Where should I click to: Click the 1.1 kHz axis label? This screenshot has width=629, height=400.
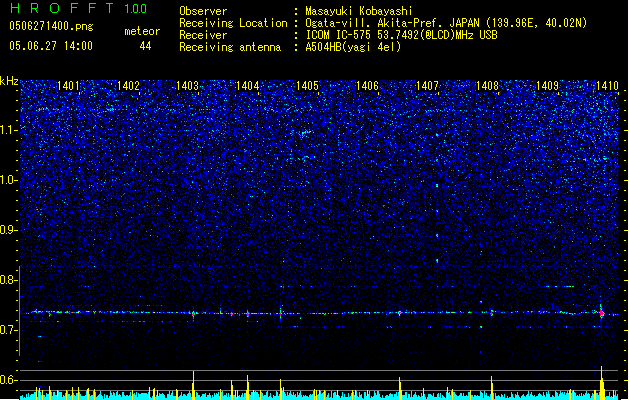pos(8,130)
